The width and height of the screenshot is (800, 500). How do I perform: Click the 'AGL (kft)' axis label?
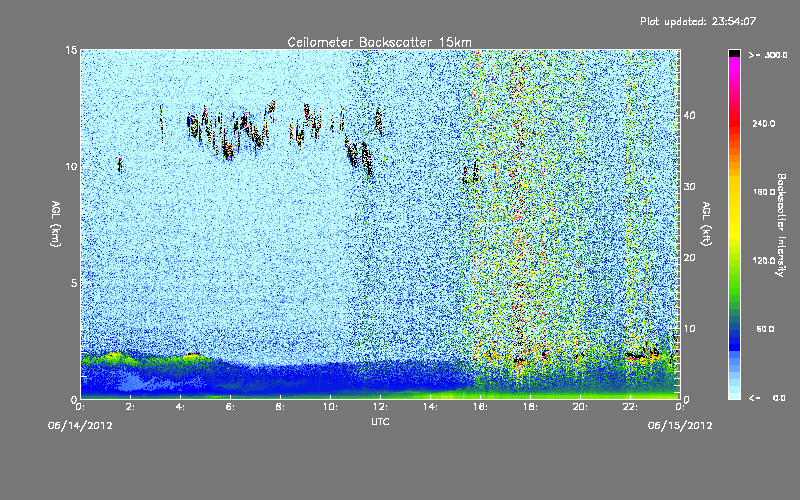tap(707, 224)
